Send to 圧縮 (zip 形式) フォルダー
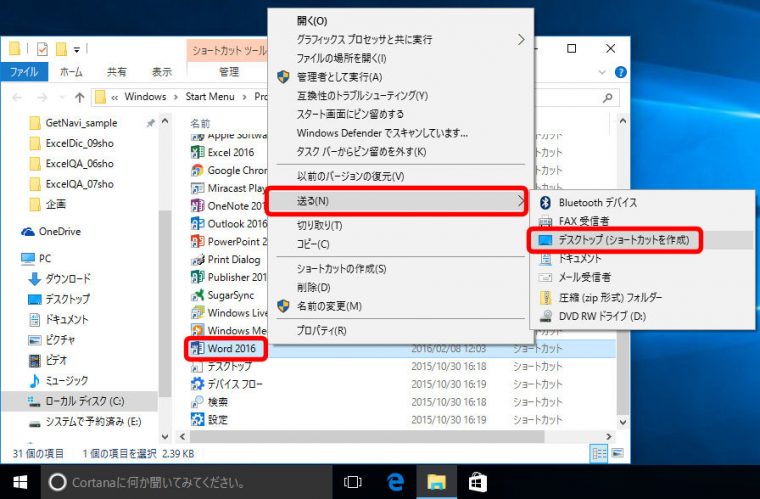The height and width of the screenshot is (499, 760). [642, 297]
